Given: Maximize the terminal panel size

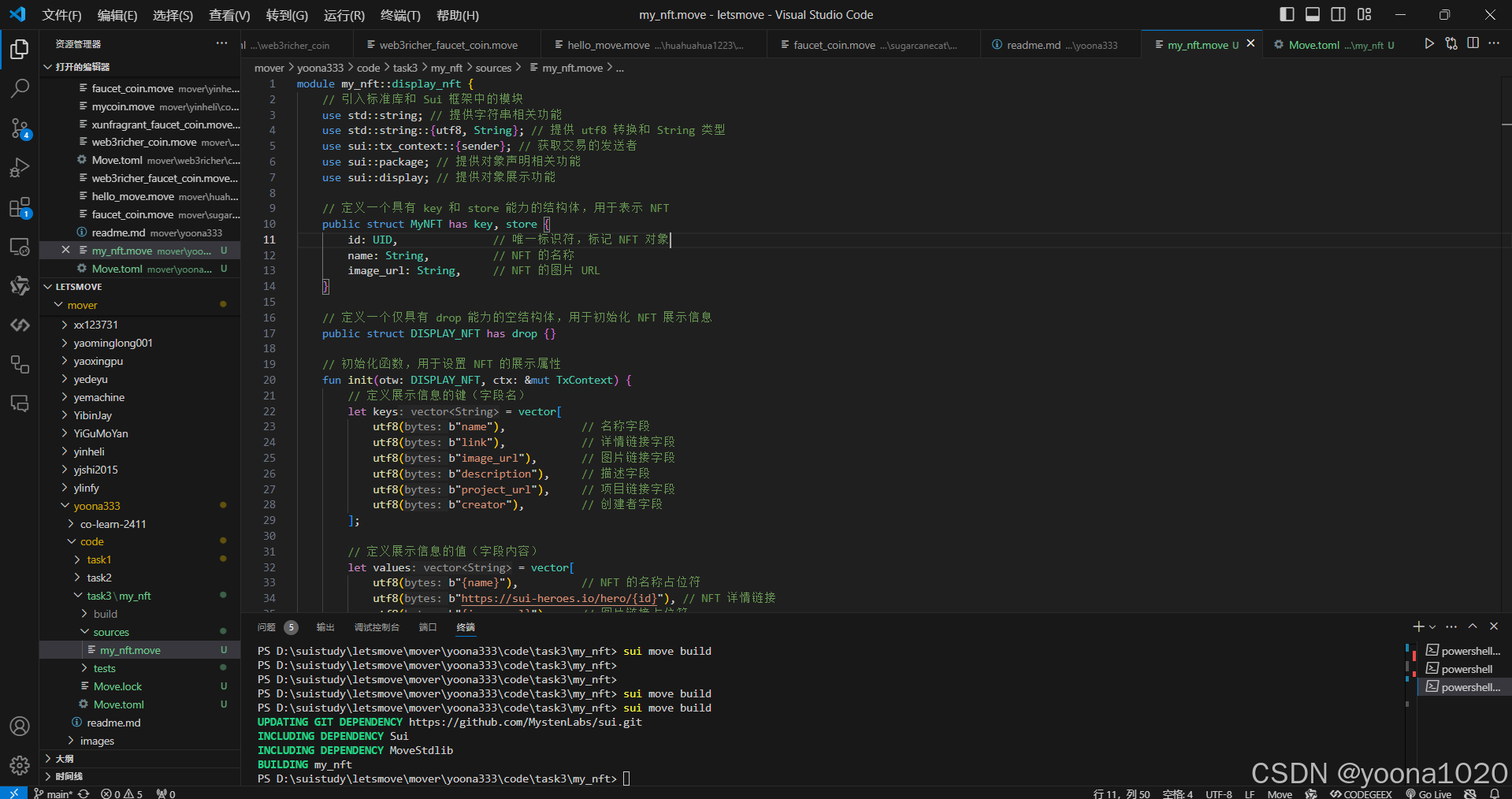Looking at the screenshot, I should click(x=1473, y=626).
